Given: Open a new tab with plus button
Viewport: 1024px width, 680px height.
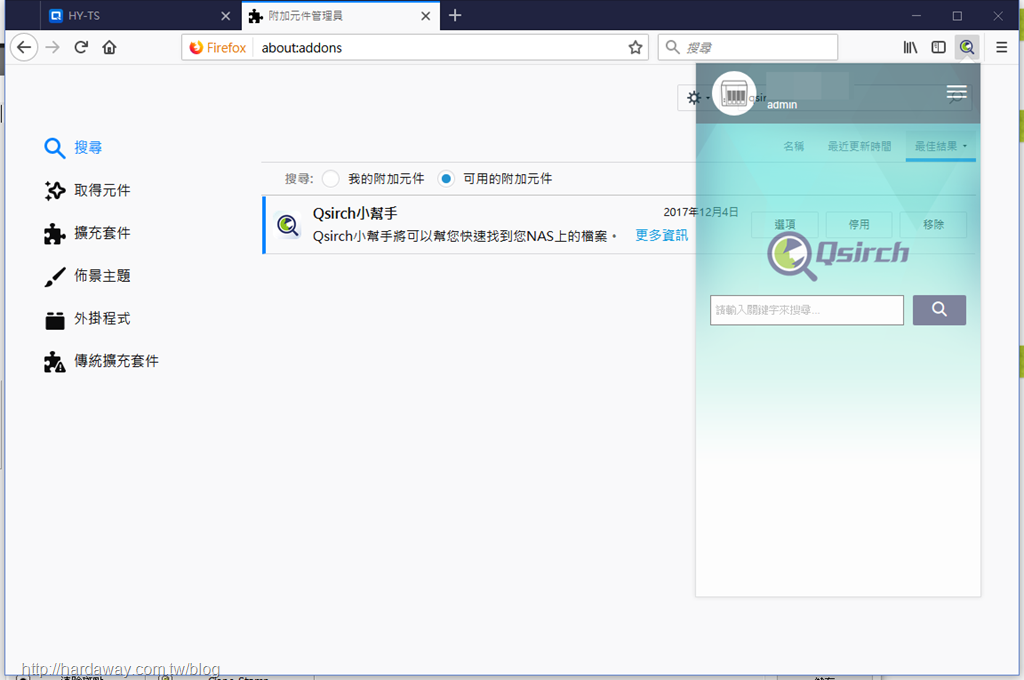Looking at the screenshot, I should click(x=455, y=16).
